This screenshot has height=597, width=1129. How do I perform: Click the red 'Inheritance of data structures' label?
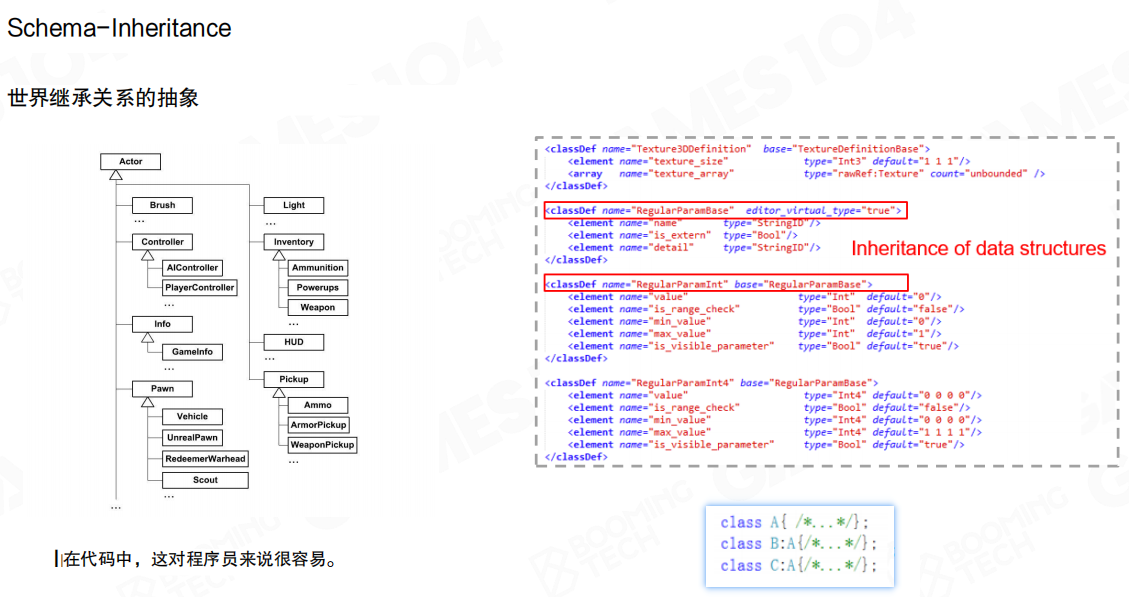[x=978, y=248]
